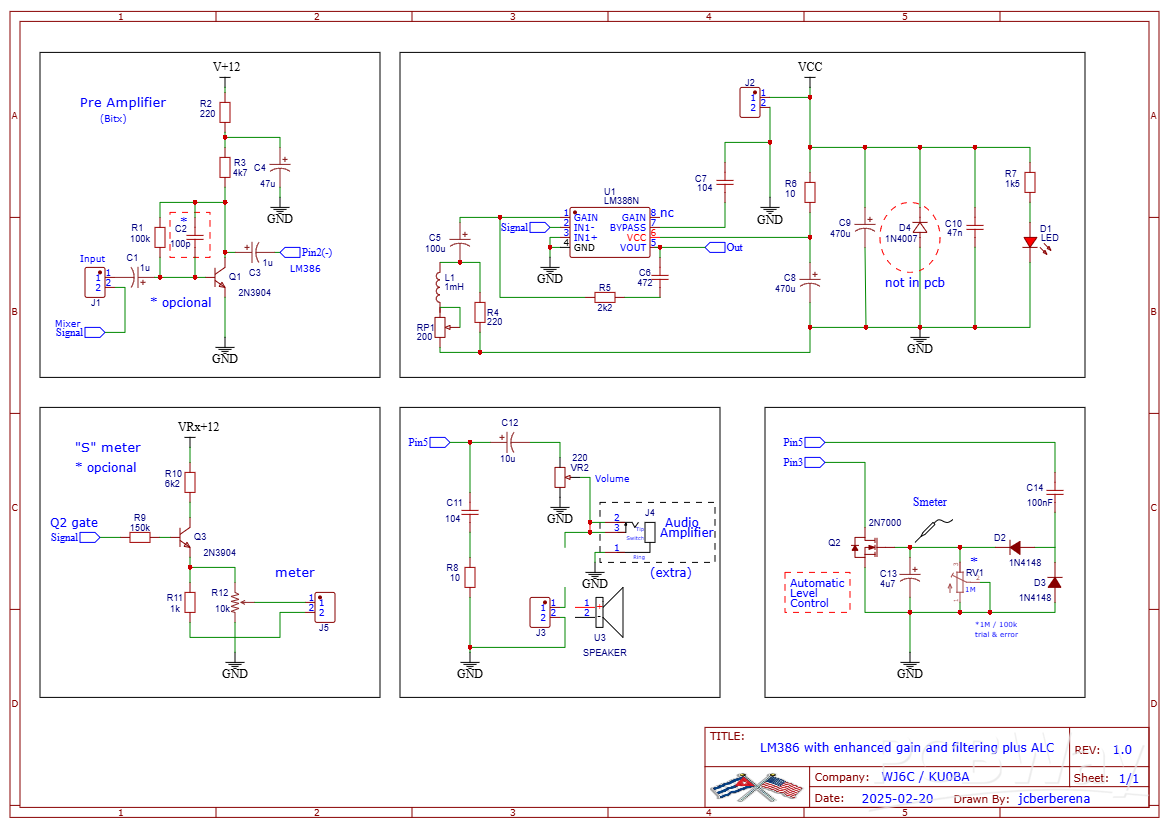Adjust the VR2 Volume potentiometer

click(559, 477)
